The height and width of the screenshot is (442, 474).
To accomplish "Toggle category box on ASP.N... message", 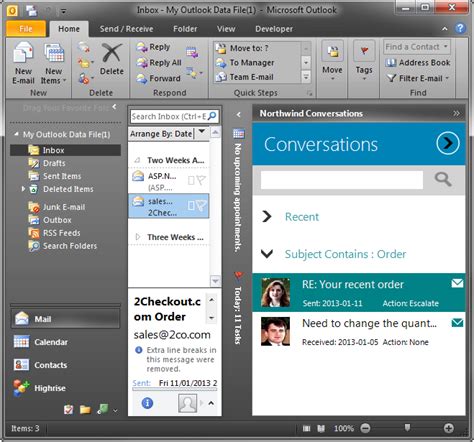I will tap(191, 180).
